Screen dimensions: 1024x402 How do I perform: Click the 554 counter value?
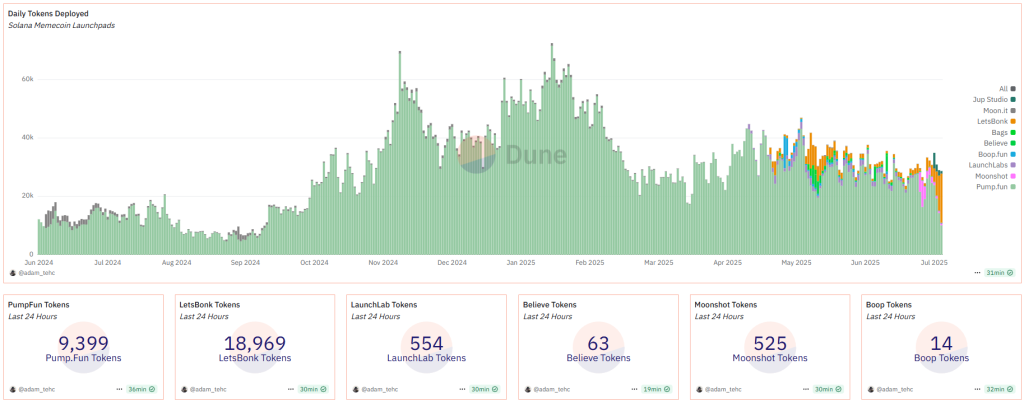426,343
